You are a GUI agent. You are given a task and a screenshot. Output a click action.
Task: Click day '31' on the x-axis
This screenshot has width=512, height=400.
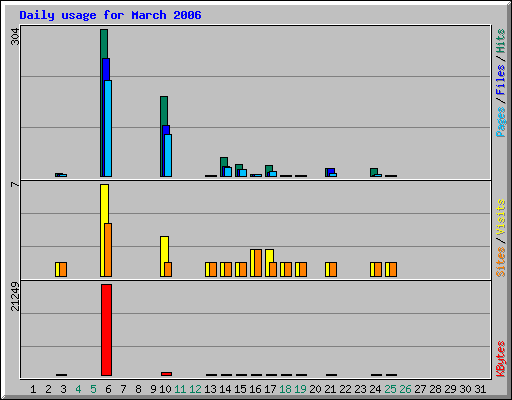click(x=480, y=389)
